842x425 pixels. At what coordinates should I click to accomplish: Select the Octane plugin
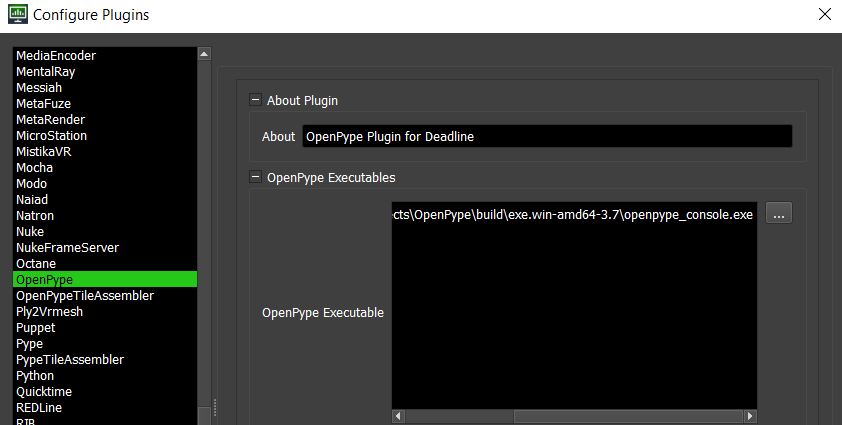pos(36,264)
